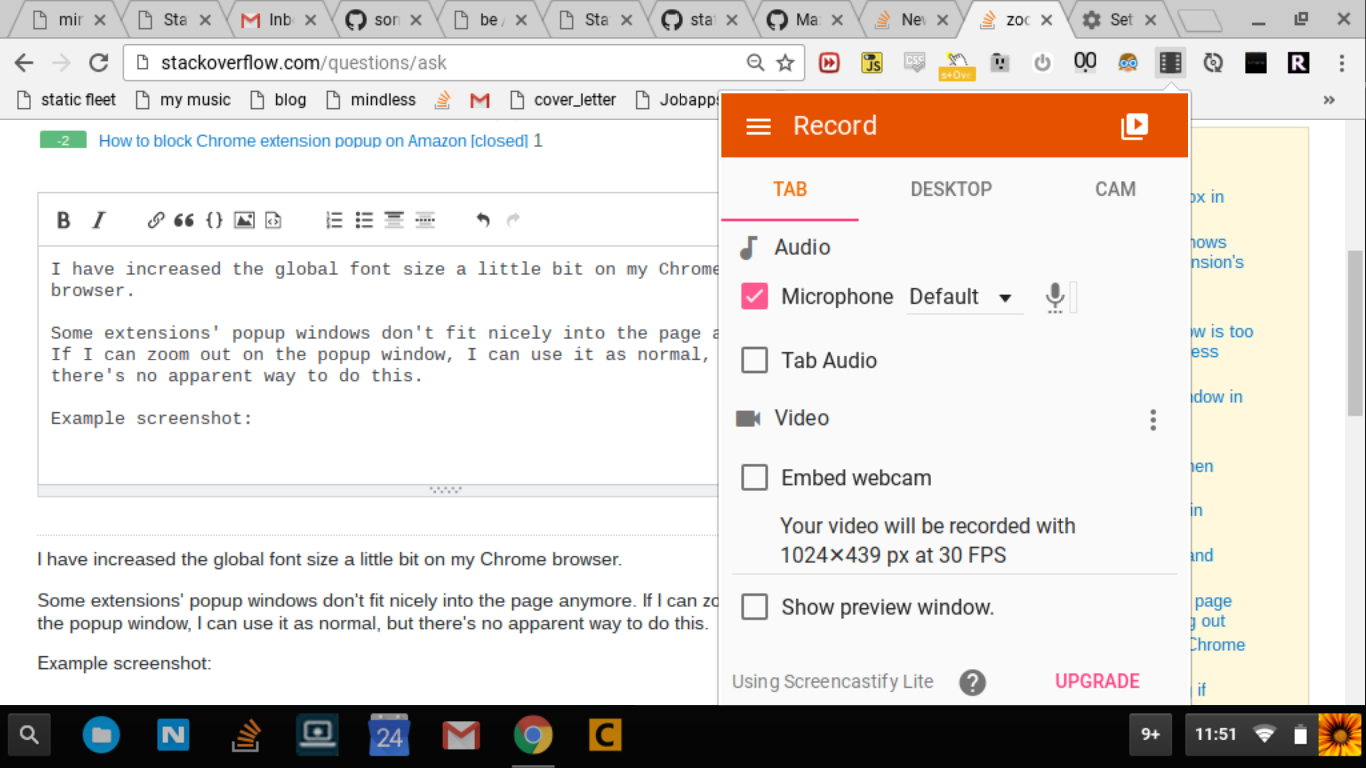Check Show preview window option

click(x=754, y=607)
